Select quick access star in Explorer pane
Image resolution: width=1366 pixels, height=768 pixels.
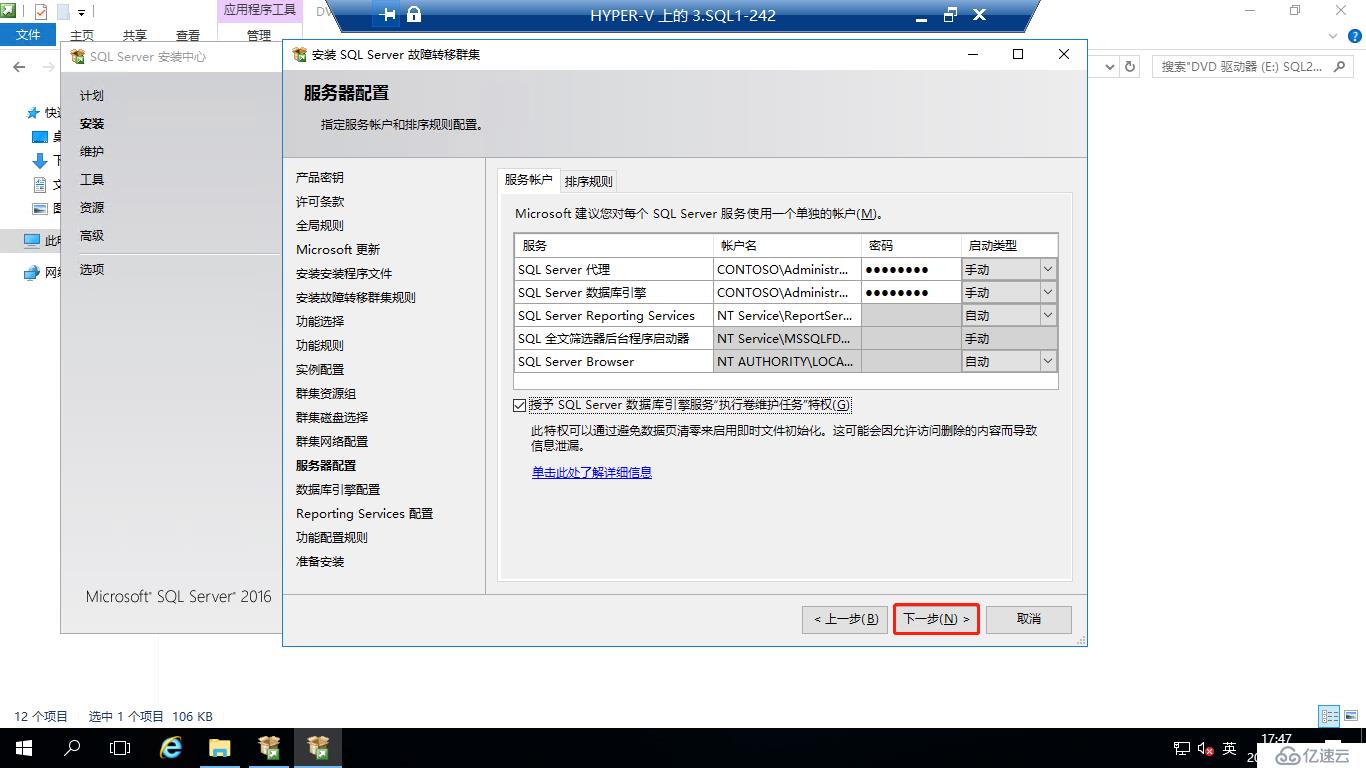(x=34, y=113)
